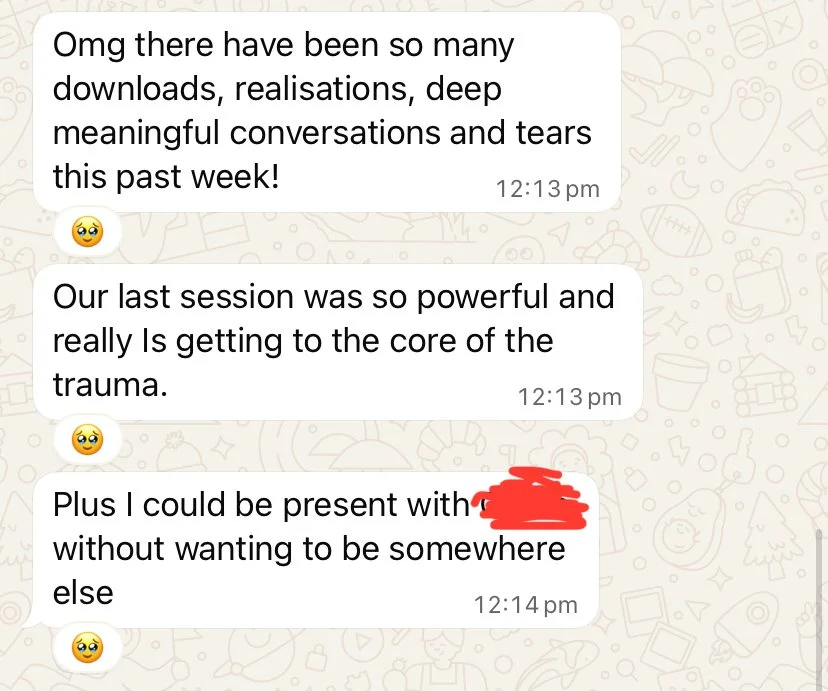Viewport: 828px width, 691px height.
Task: Open the reaction below the 'Our last session' message
Action: (x=88, y=440)
